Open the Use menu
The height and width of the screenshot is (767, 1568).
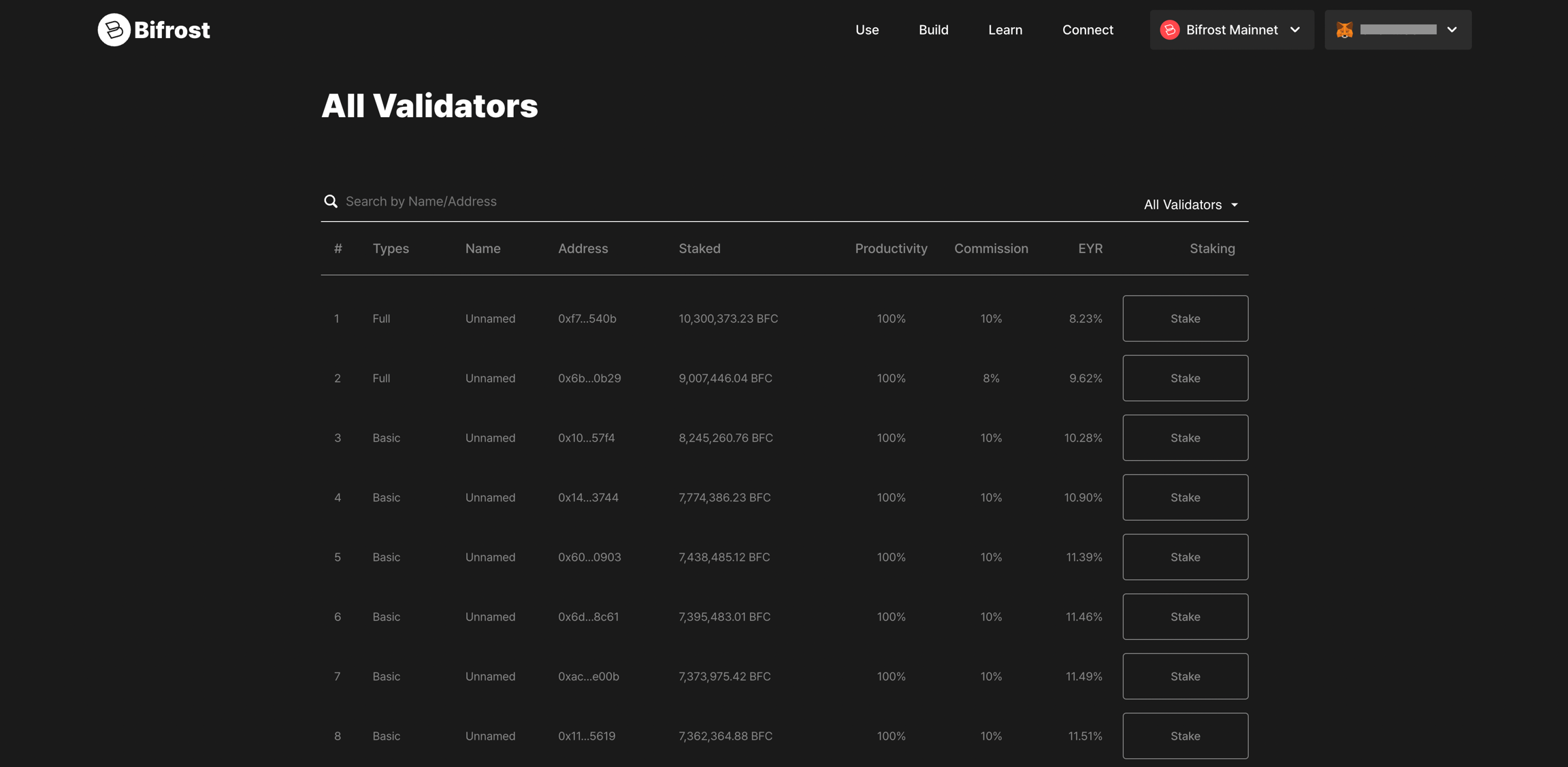pyautogui.click(x=867, y=30)
